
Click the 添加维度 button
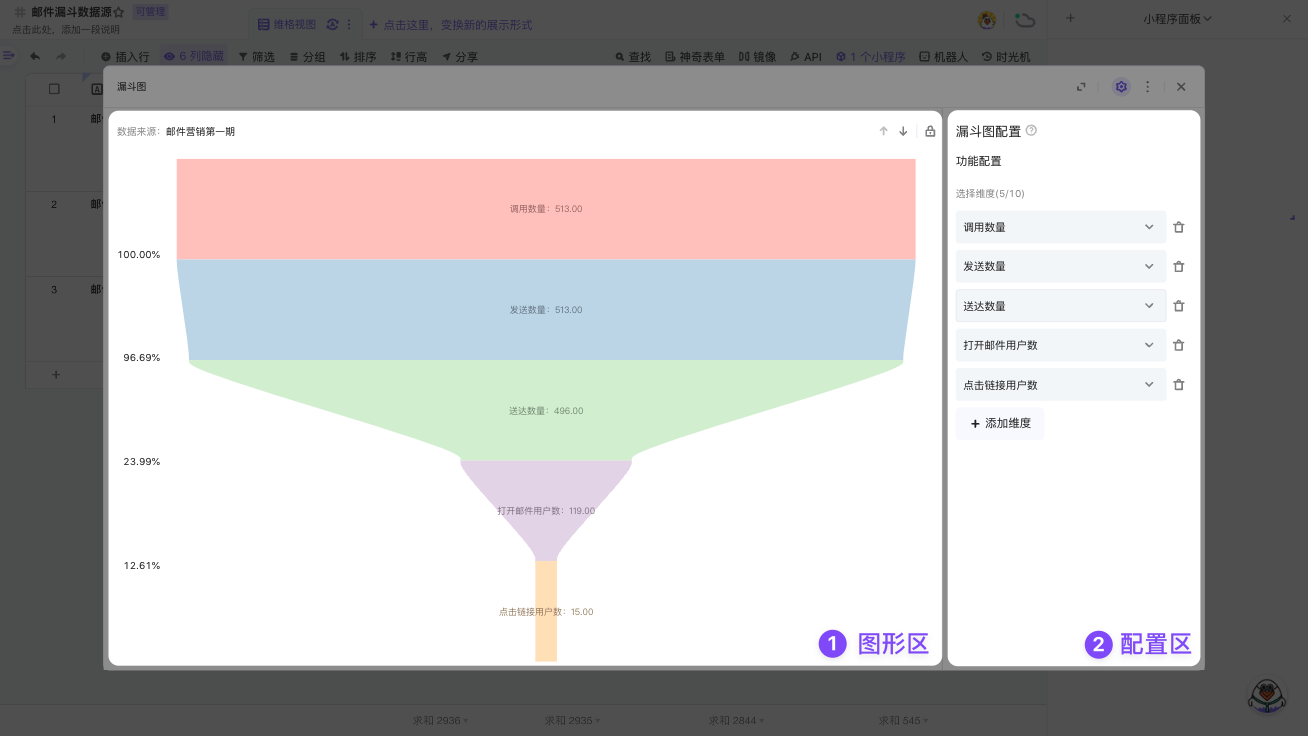[1000, 423]
